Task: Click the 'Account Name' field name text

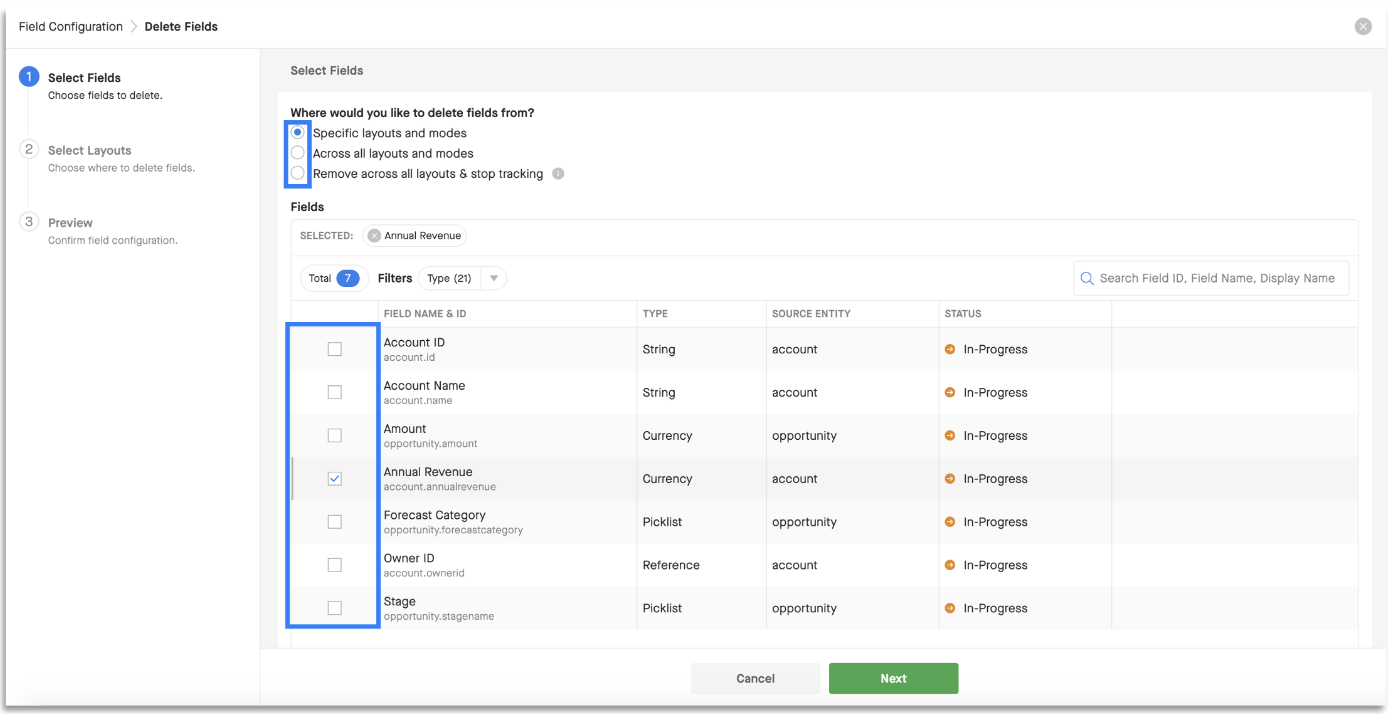Action: pos(424,385)
